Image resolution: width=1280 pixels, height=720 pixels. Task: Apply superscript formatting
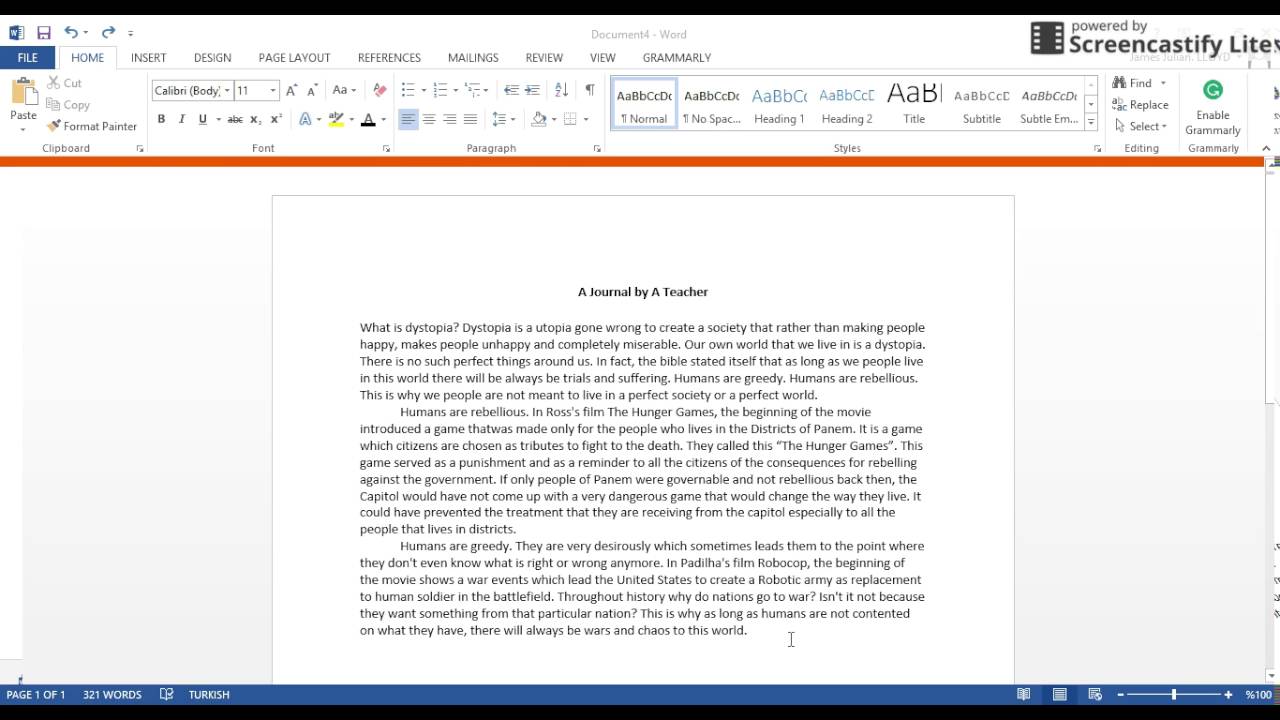coord(276,119)
